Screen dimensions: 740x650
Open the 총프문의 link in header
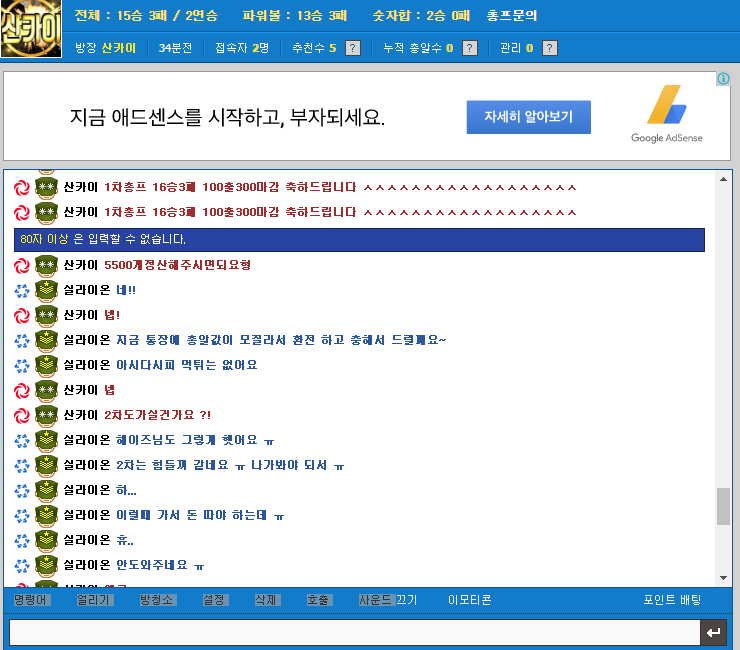[512, 16]
